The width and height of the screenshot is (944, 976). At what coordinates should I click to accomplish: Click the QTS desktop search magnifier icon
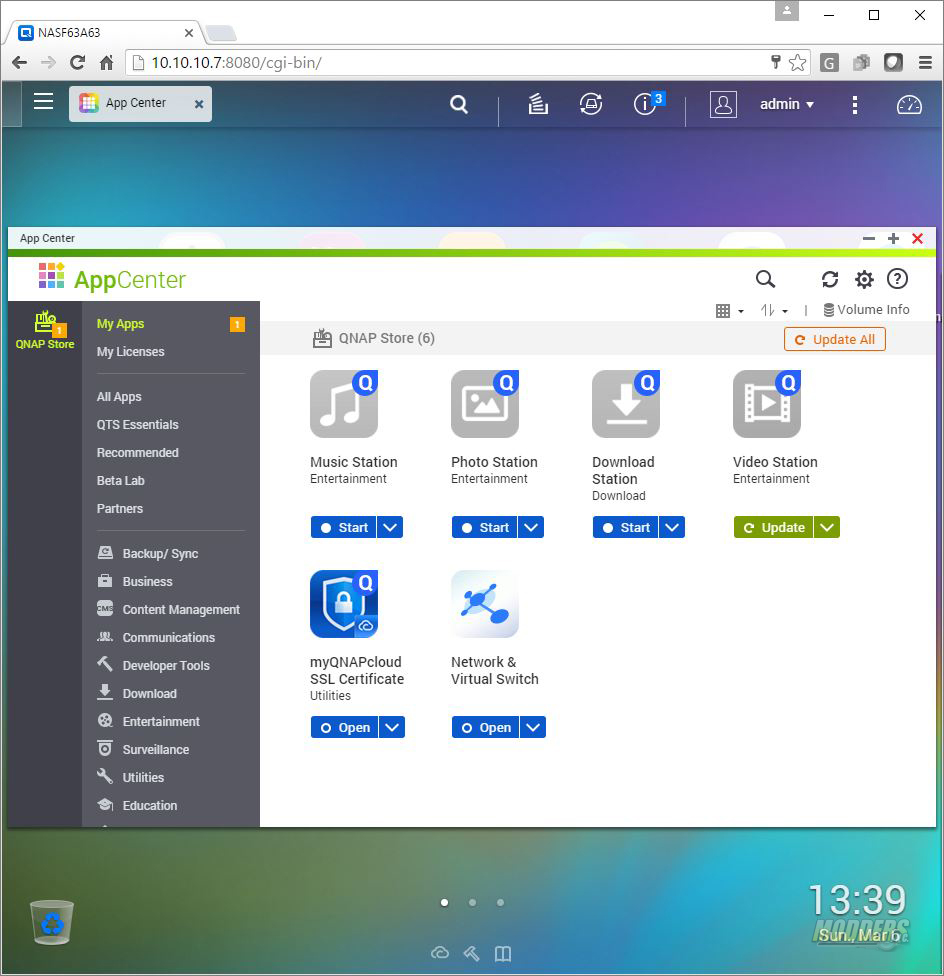[459, 104]
